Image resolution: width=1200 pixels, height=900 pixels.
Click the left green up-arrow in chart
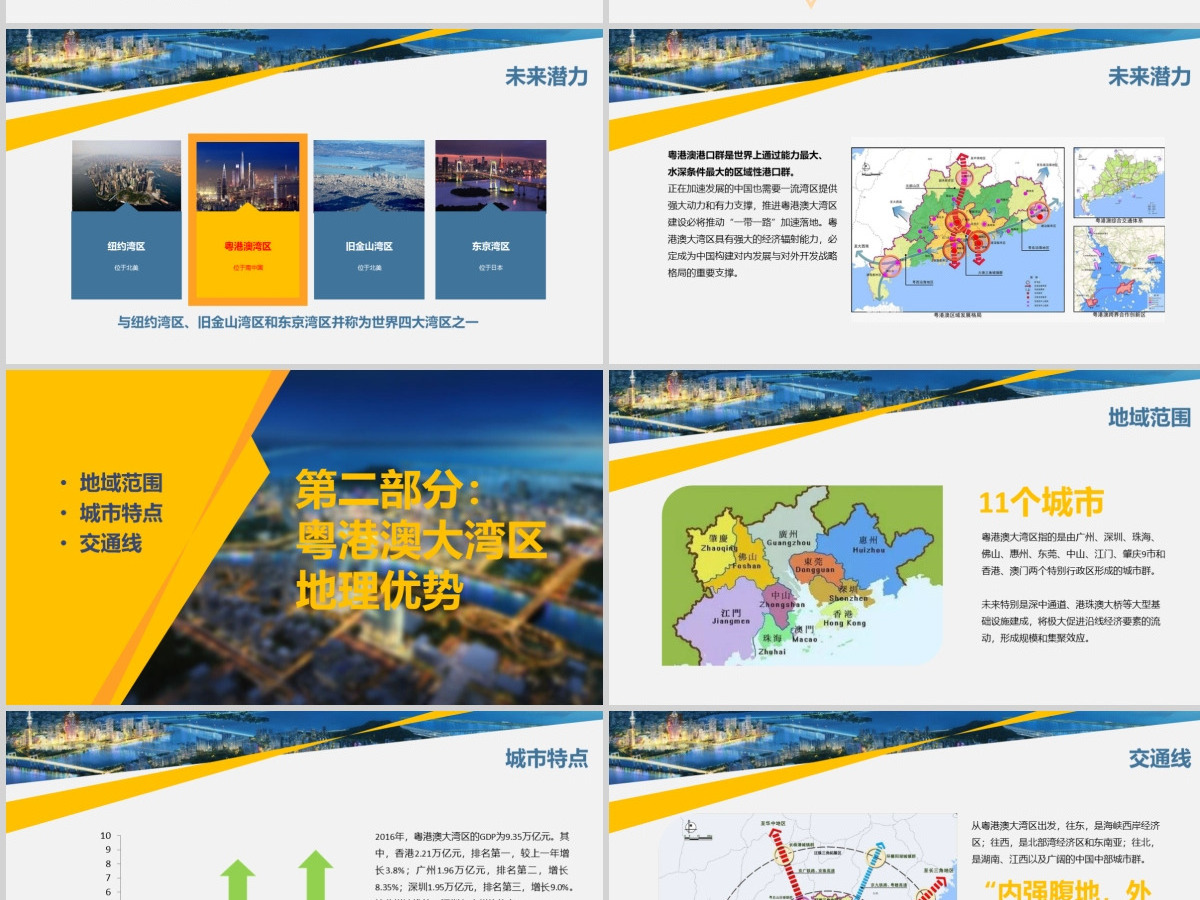pyautogui.click(x=238, y=880)
